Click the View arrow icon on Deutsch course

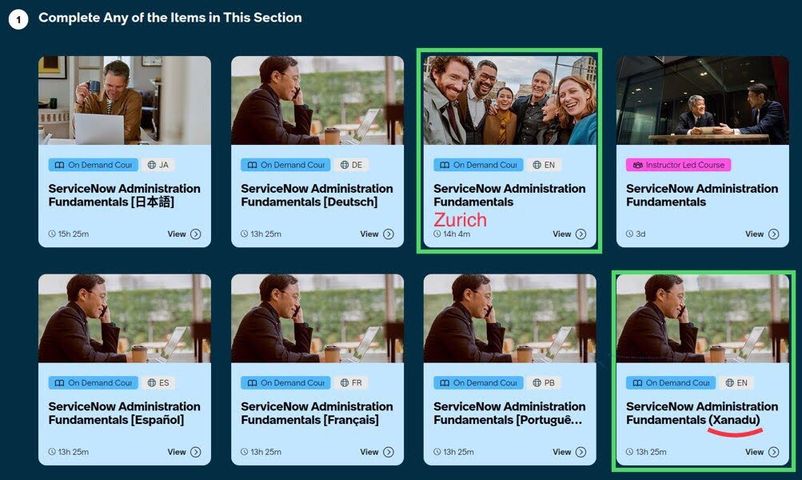coord(388,234)
